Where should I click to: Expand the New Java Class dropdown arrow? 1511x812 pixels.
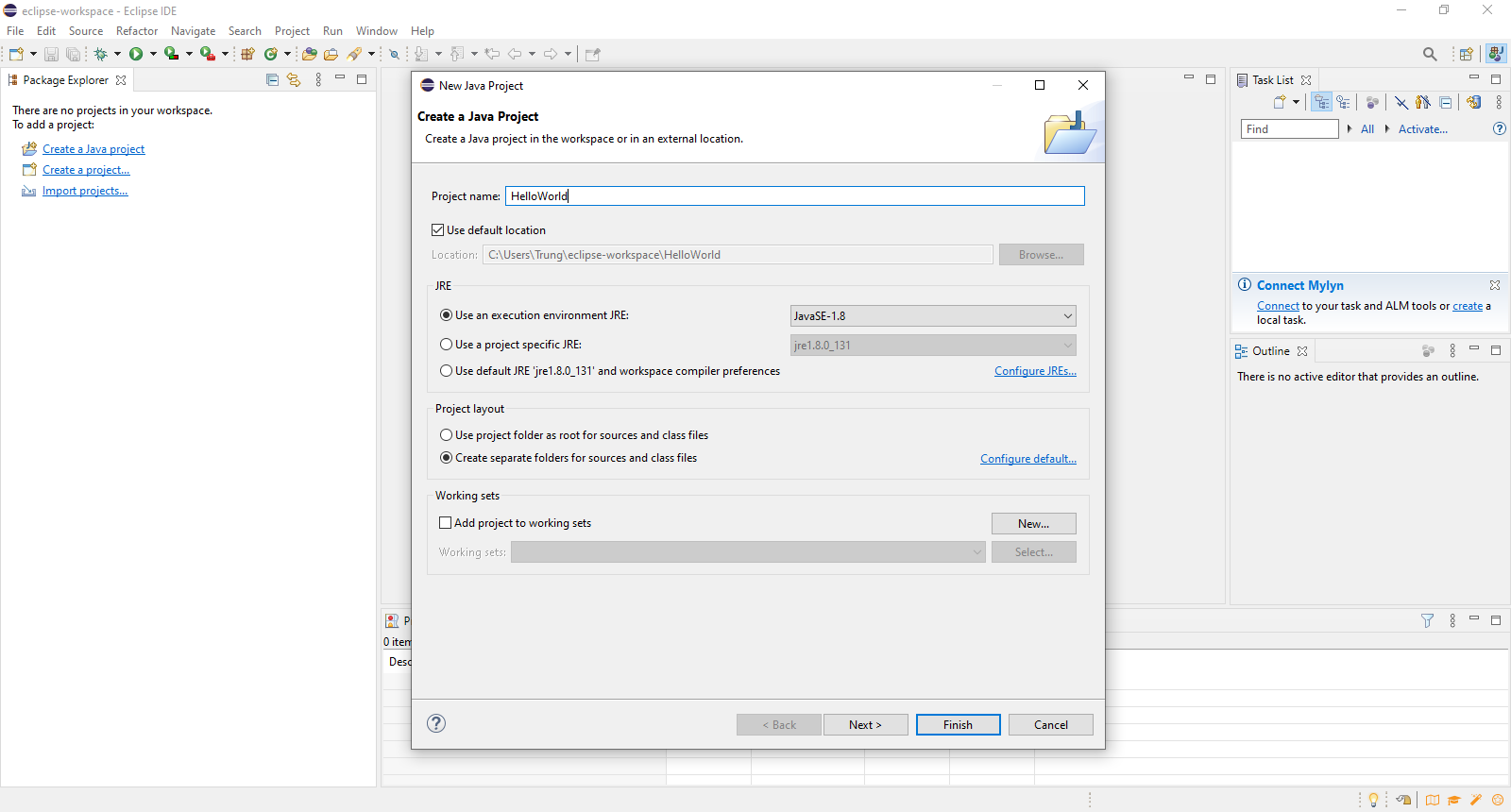coord(287,54)
